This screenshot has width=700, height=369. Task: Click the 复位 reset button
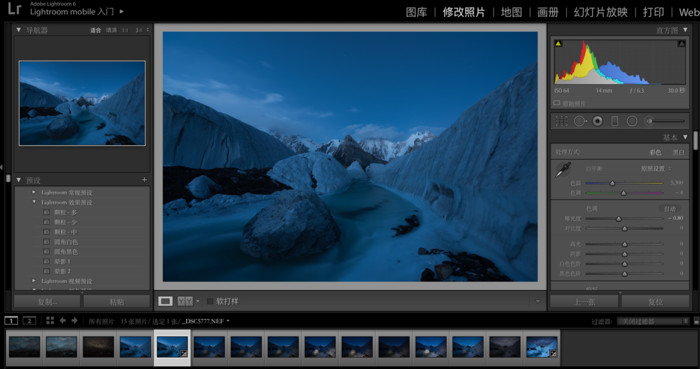click(655, 302)
